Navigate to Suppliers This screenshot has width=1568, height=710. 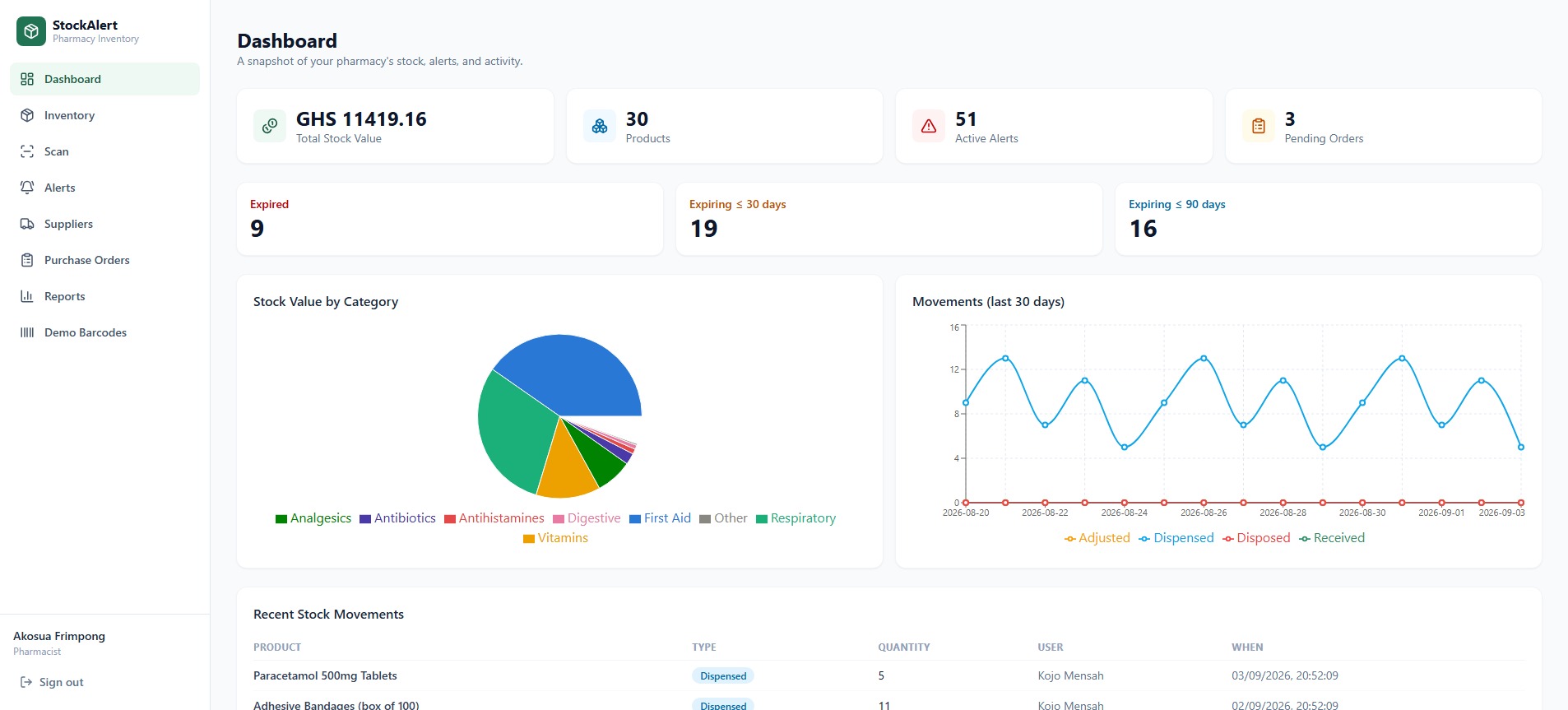[x=104, y=224]
